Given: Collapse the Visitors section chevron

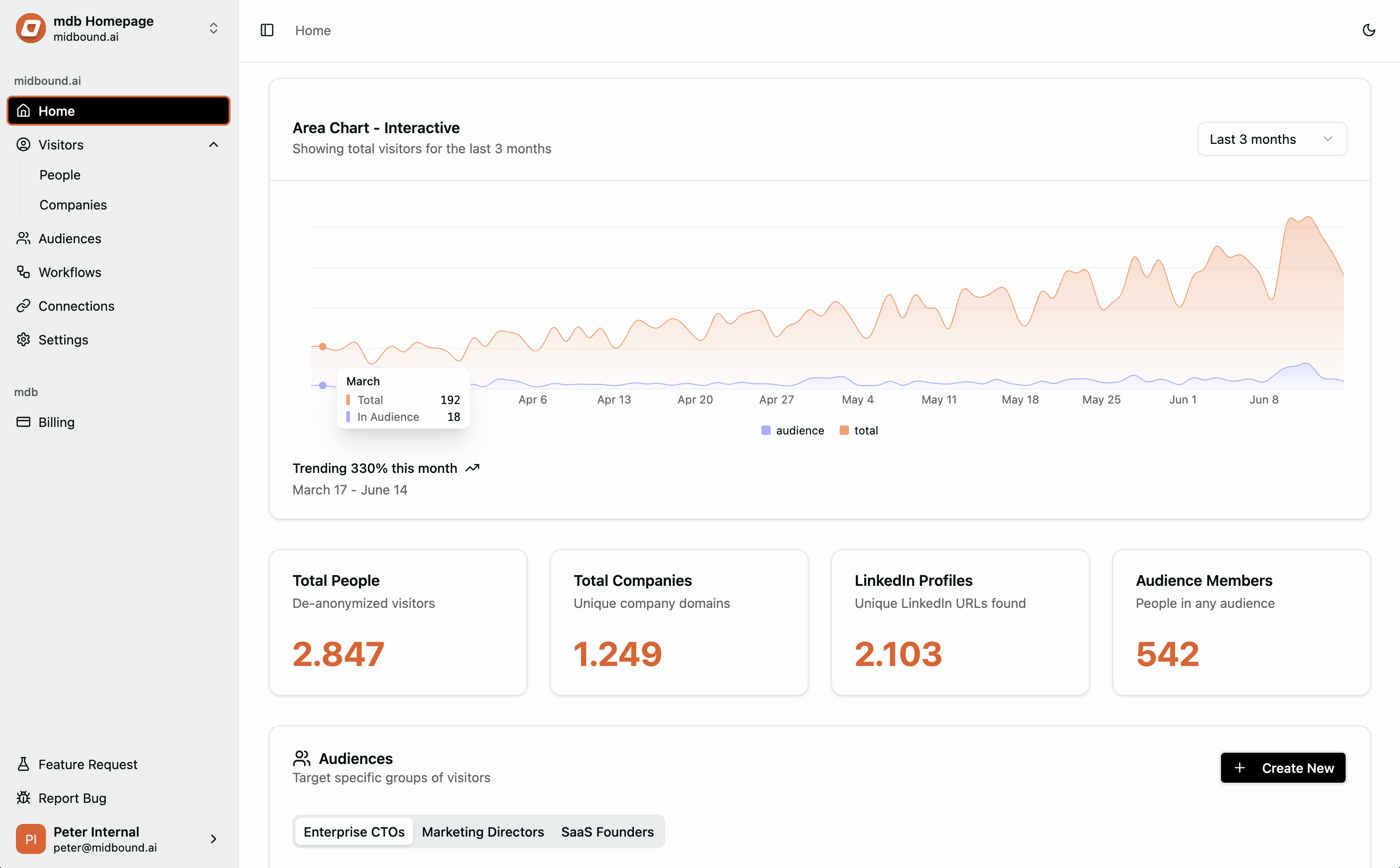Looking at the screenshot, I should [x=214, y=145].
